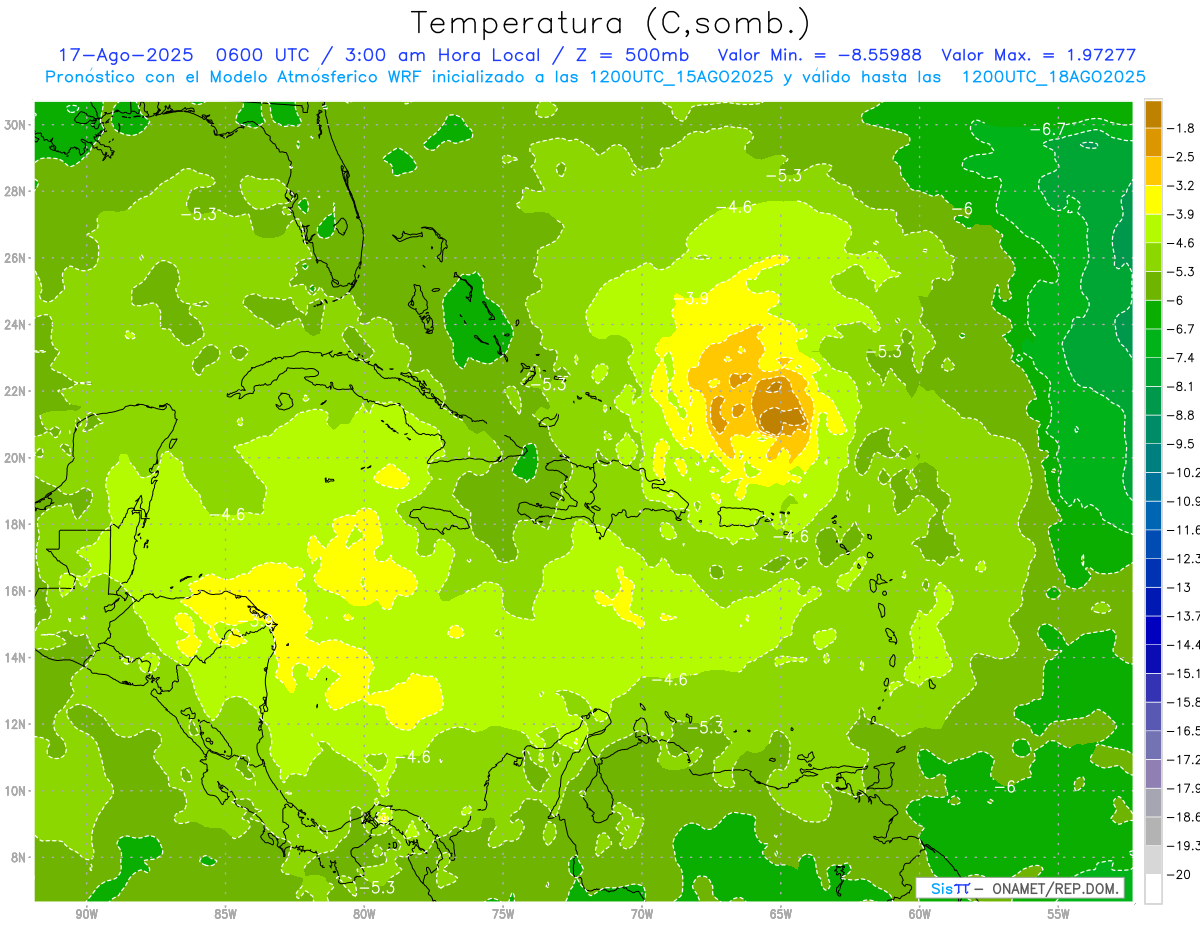The height and width of the screenshot is (927, 1200).
Task: Click the "18N" latitude axis label
Action: 17,524
